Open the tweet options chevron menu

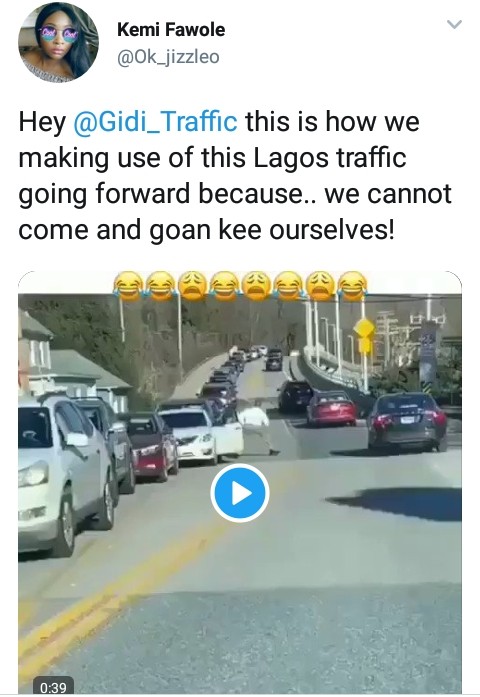point(454,24)
